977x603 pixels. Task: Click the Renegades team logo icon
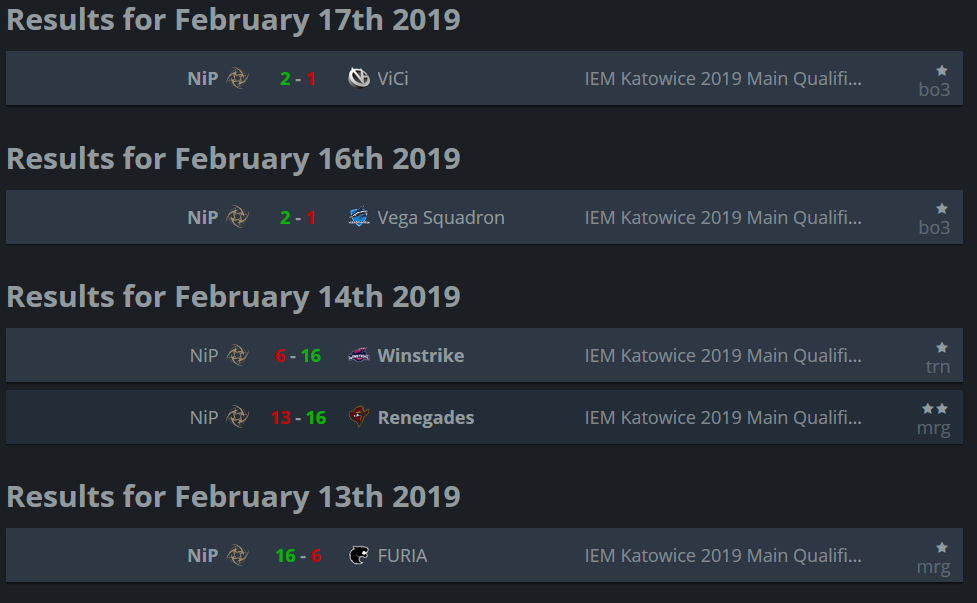(359, 417)
